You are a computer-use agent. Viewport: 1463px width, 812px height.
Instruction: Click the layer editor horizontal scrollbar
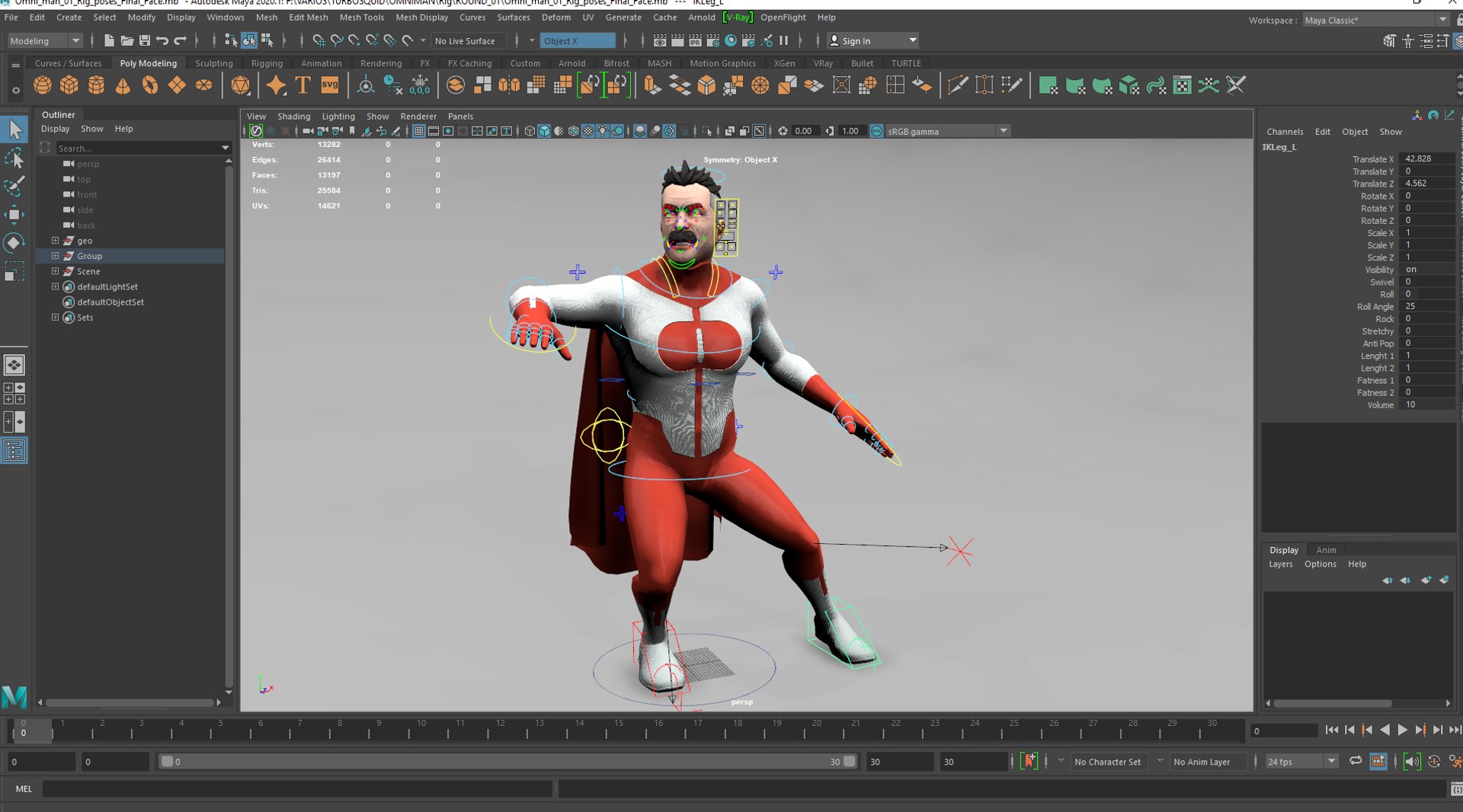(1333, 703)
